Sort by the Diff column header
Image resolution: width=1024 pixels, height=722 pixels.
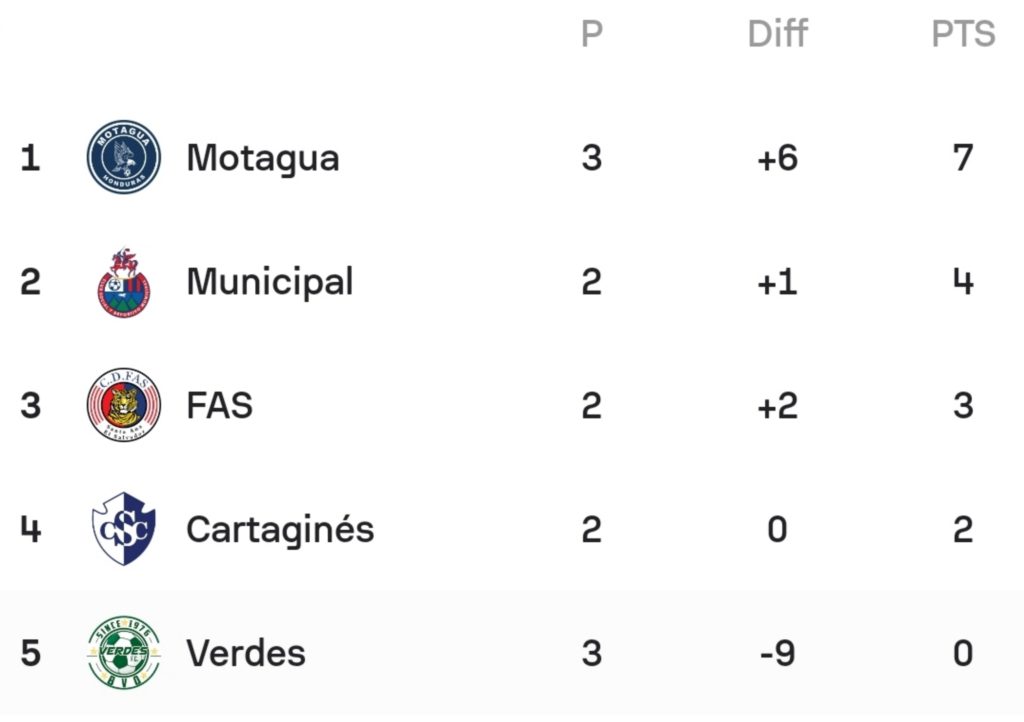pos(777,33)
